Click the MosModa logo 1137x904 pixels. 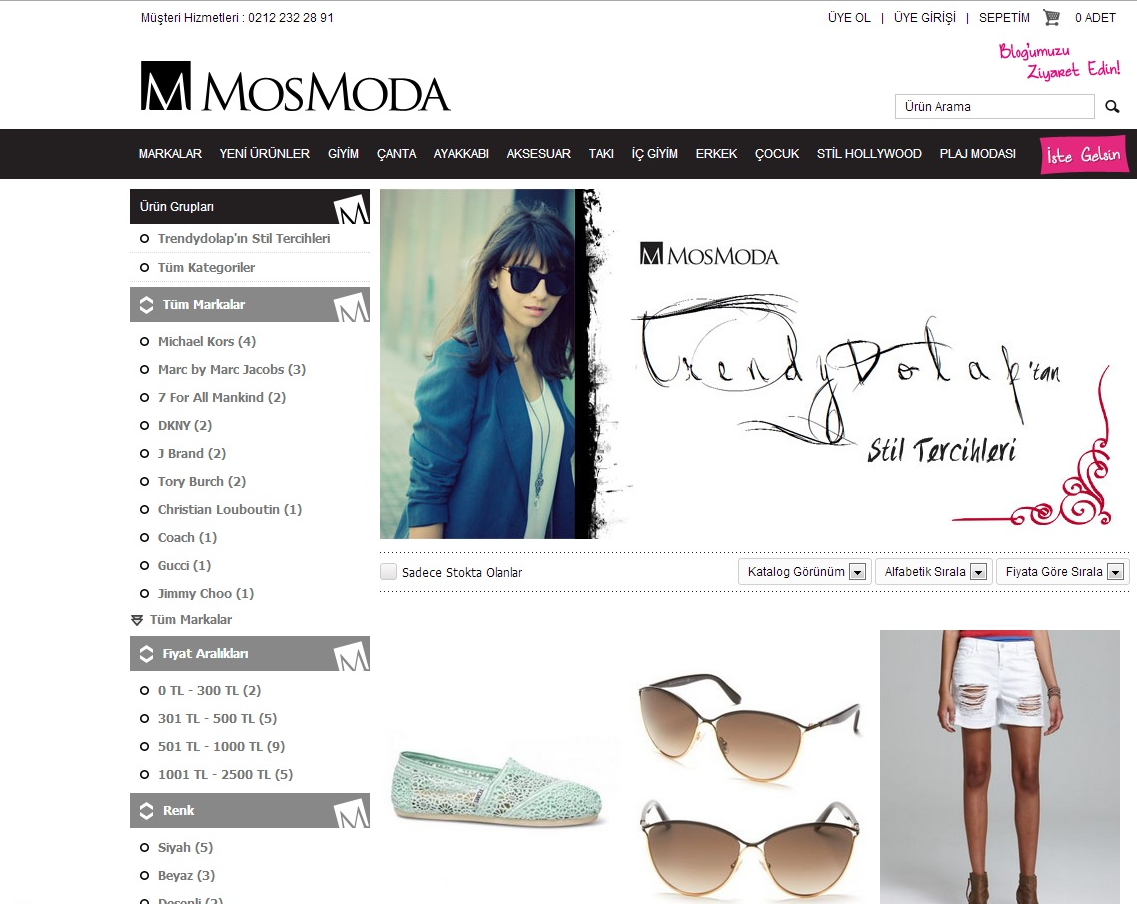[x=295, y=86]
